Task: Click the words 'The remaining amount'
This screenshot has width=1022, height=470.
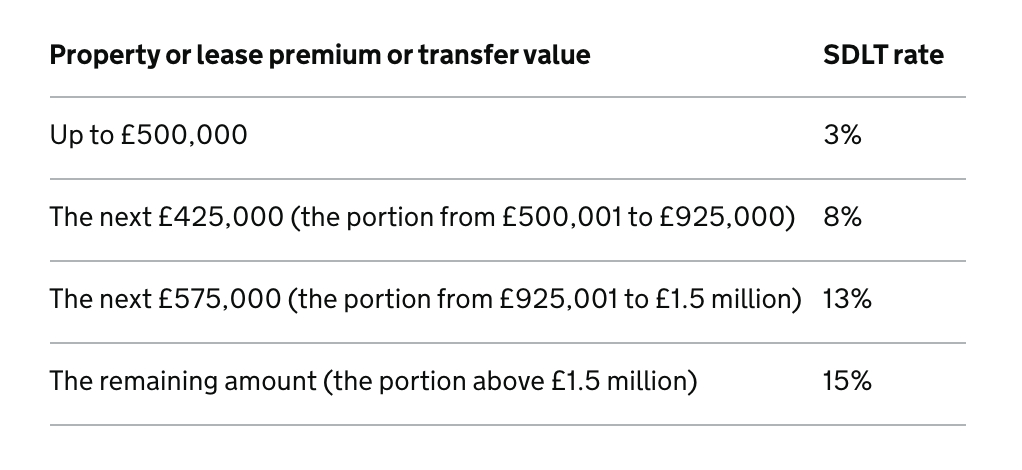Action: click(x=183, y=381)
